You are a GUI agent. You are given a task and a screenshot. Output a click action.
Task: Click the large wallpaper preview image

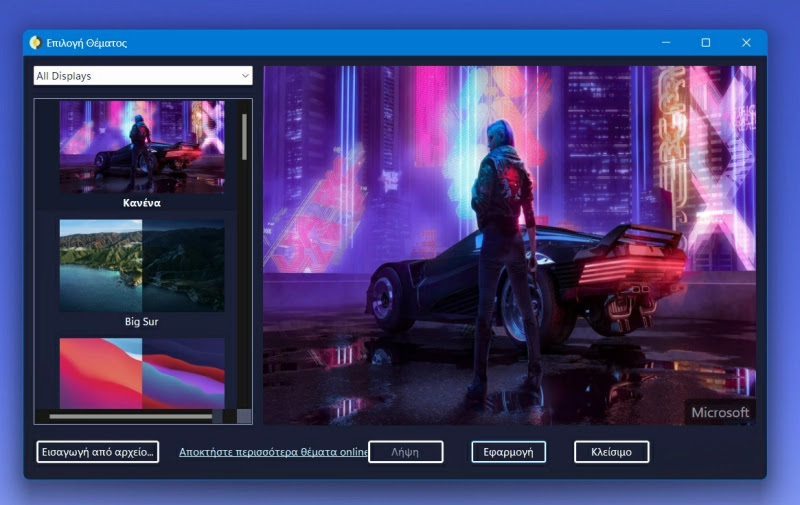[509, 245]
